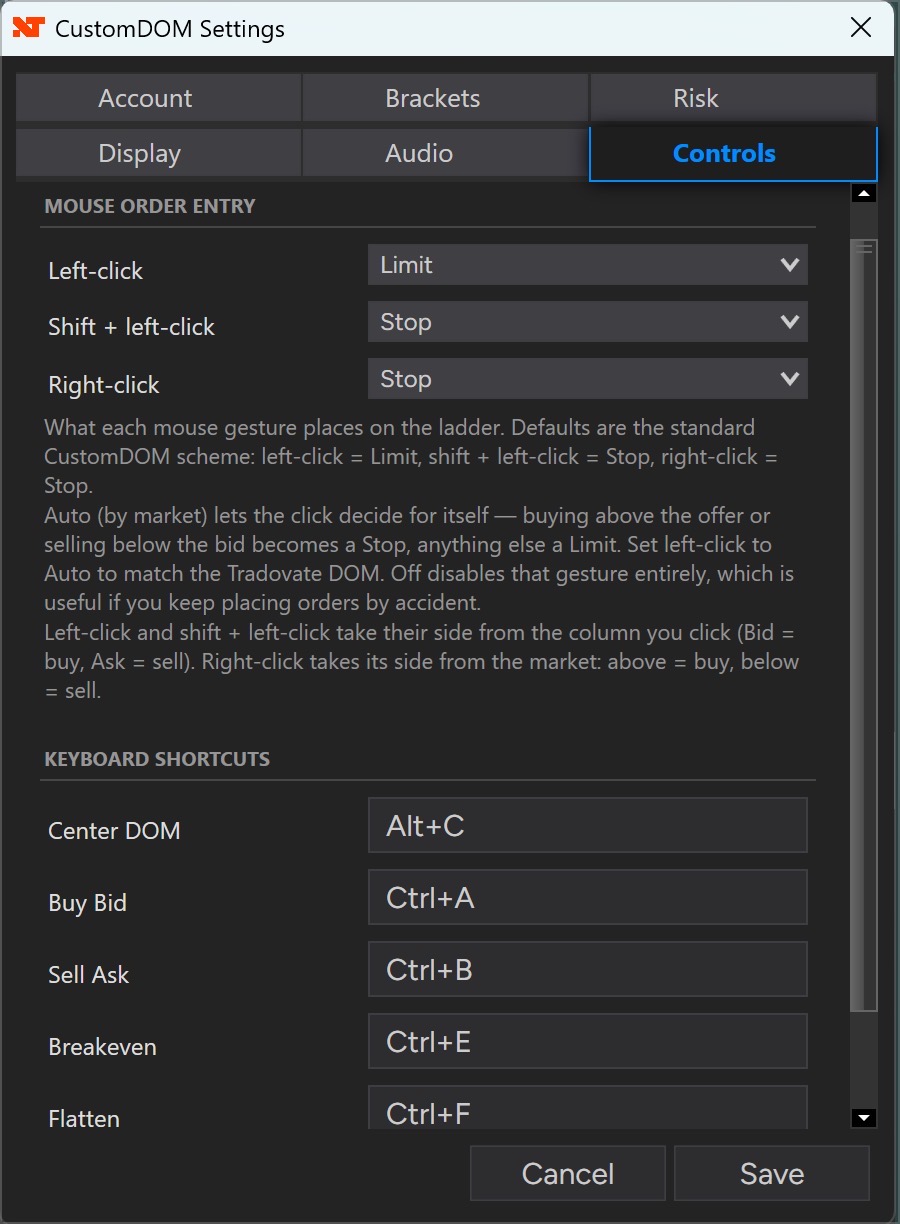The height and width of the screenshot is (1224, 900).
Task: Open the Account tab
Action: click(x=158, y=98)
